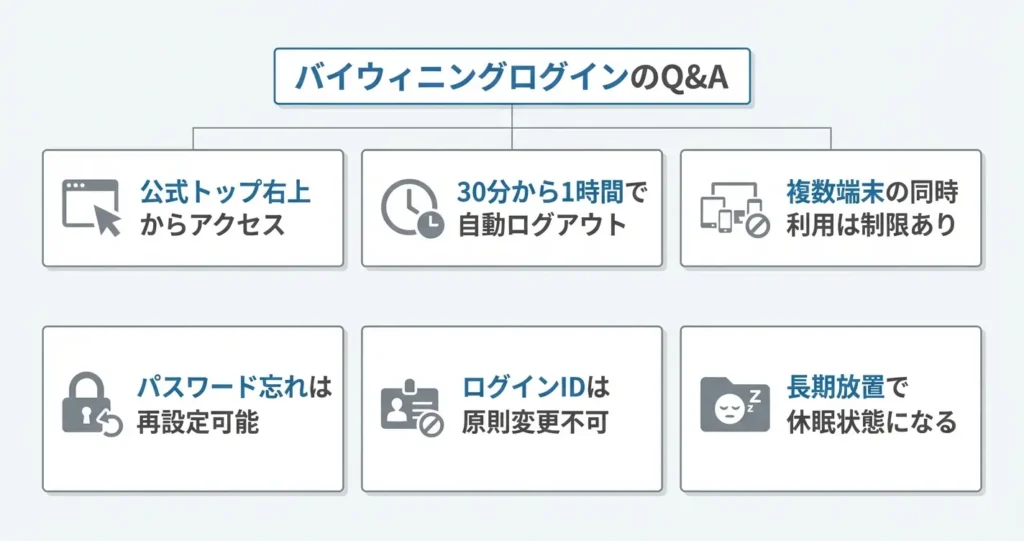Image resolution: width=1024 pixels, height=541 pixels.
Task: Click the browser window cursor icon
Action: click(92, 207)
